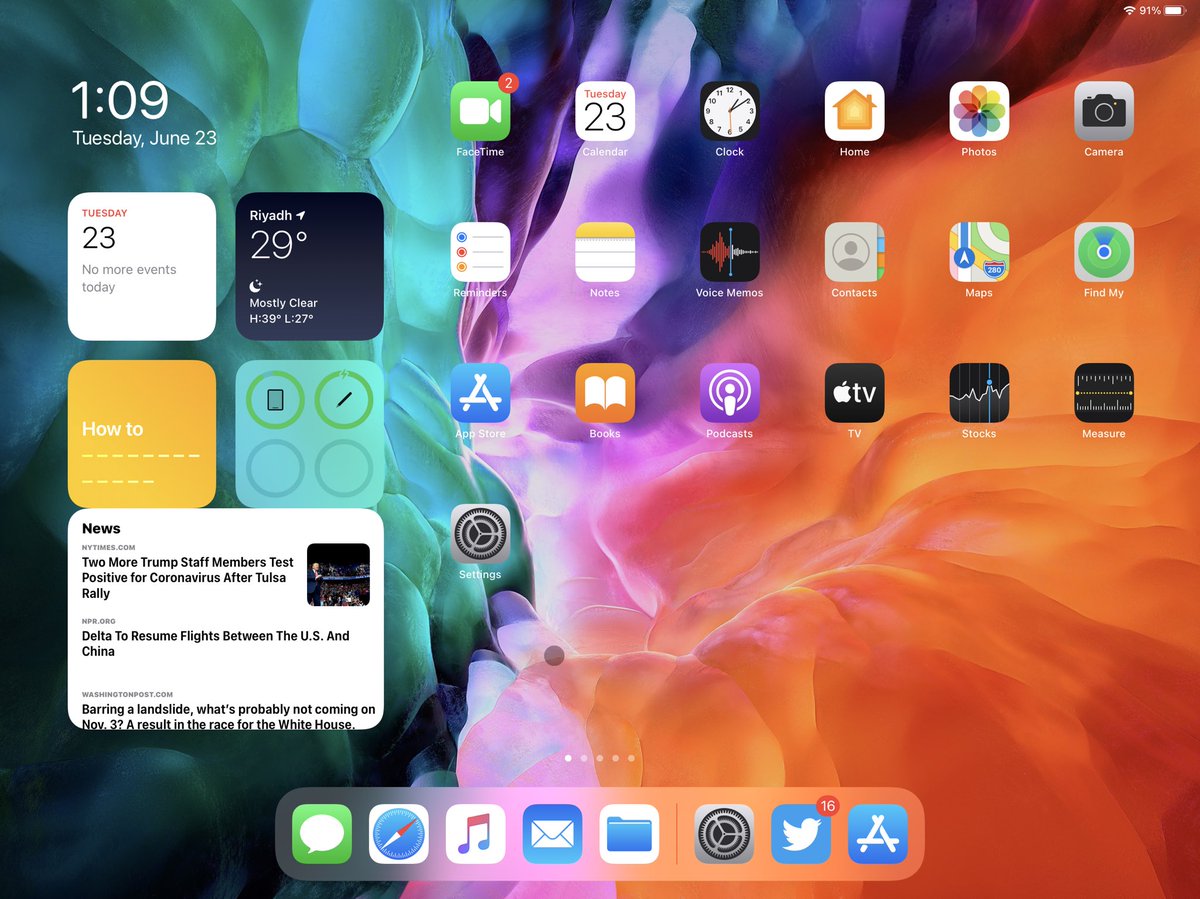Open the yellow How to tips widget

[x=142, y=435]
